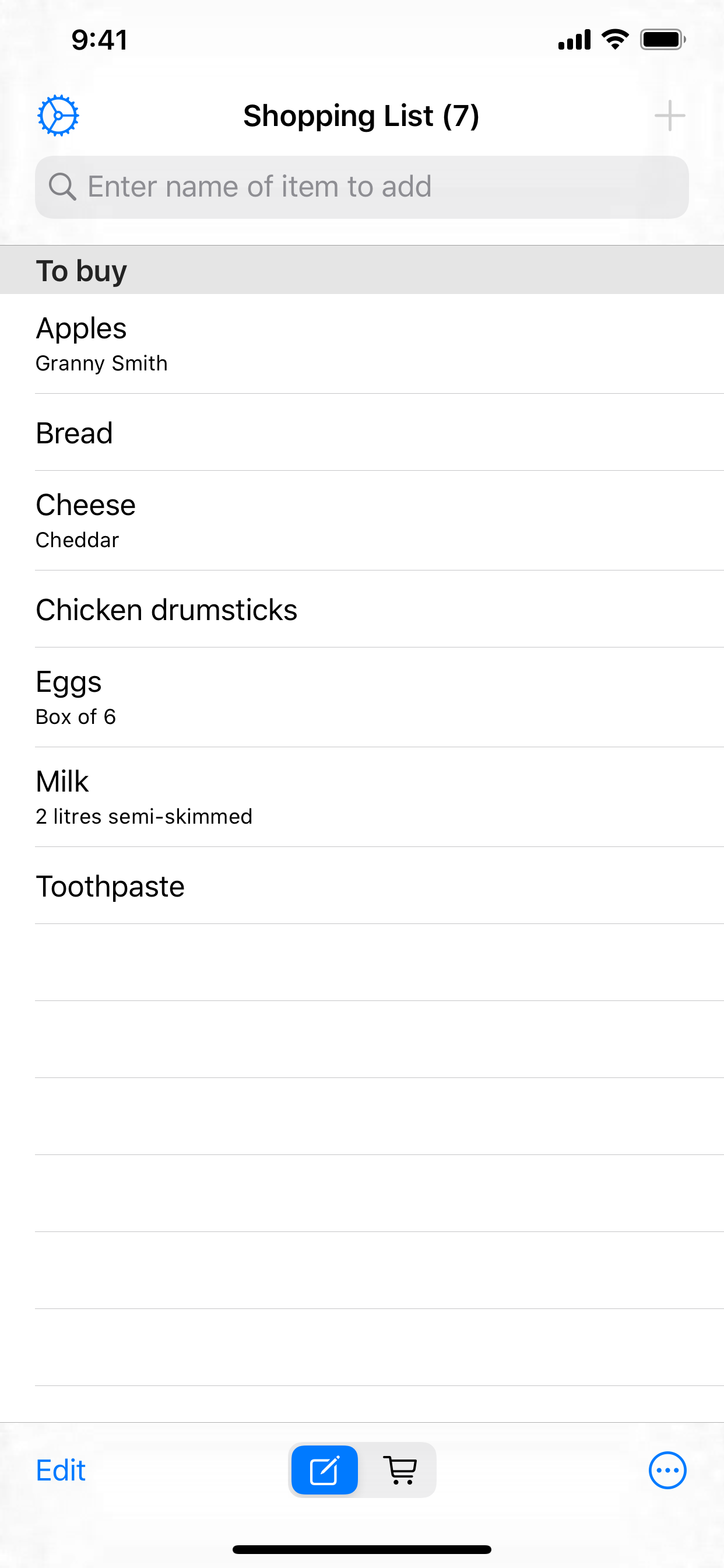Tap the Cheese Cheddar item

pyautogui.click(x=361, y=520)
